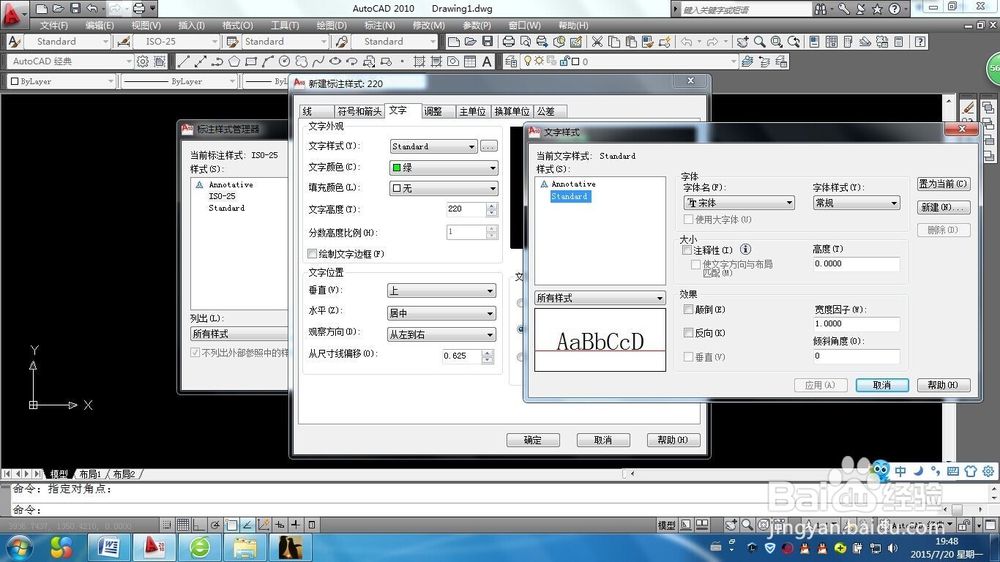Open the Windows Start menu
The image size is (1000, 562).
(x=18, y=548)
